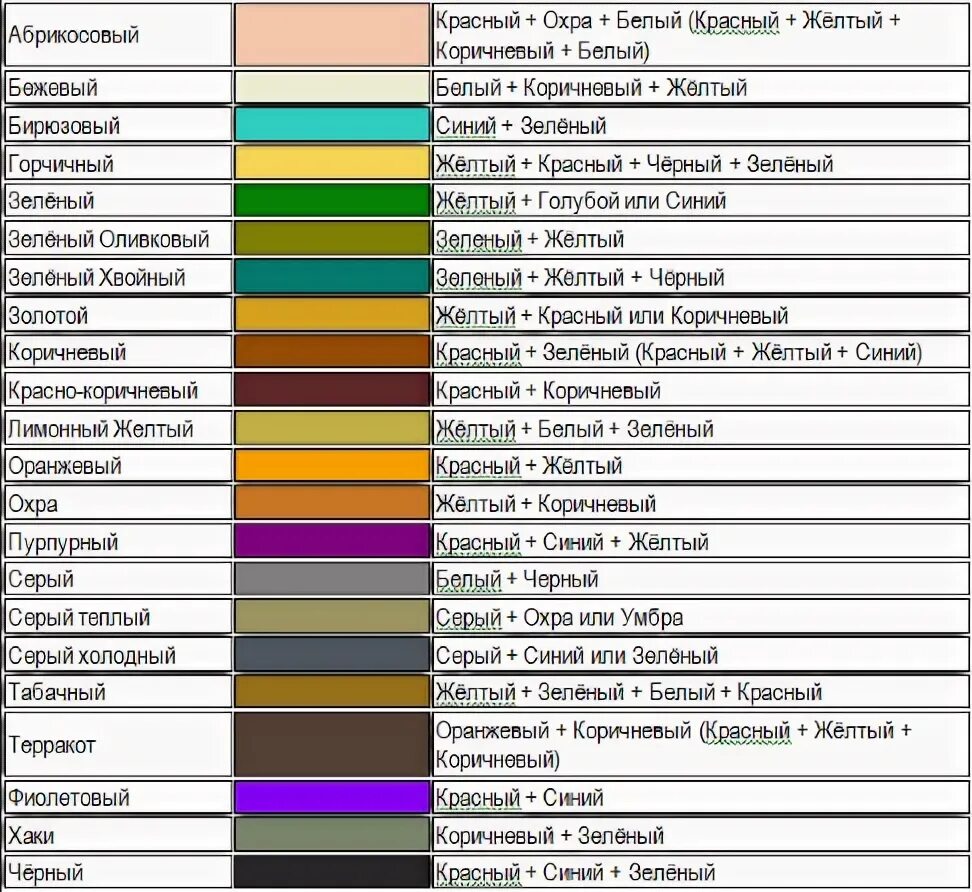Click the orange Оранжевый color swatch
Image resolution: width=972 pixels, height=892 pixels.
(332, 466)
